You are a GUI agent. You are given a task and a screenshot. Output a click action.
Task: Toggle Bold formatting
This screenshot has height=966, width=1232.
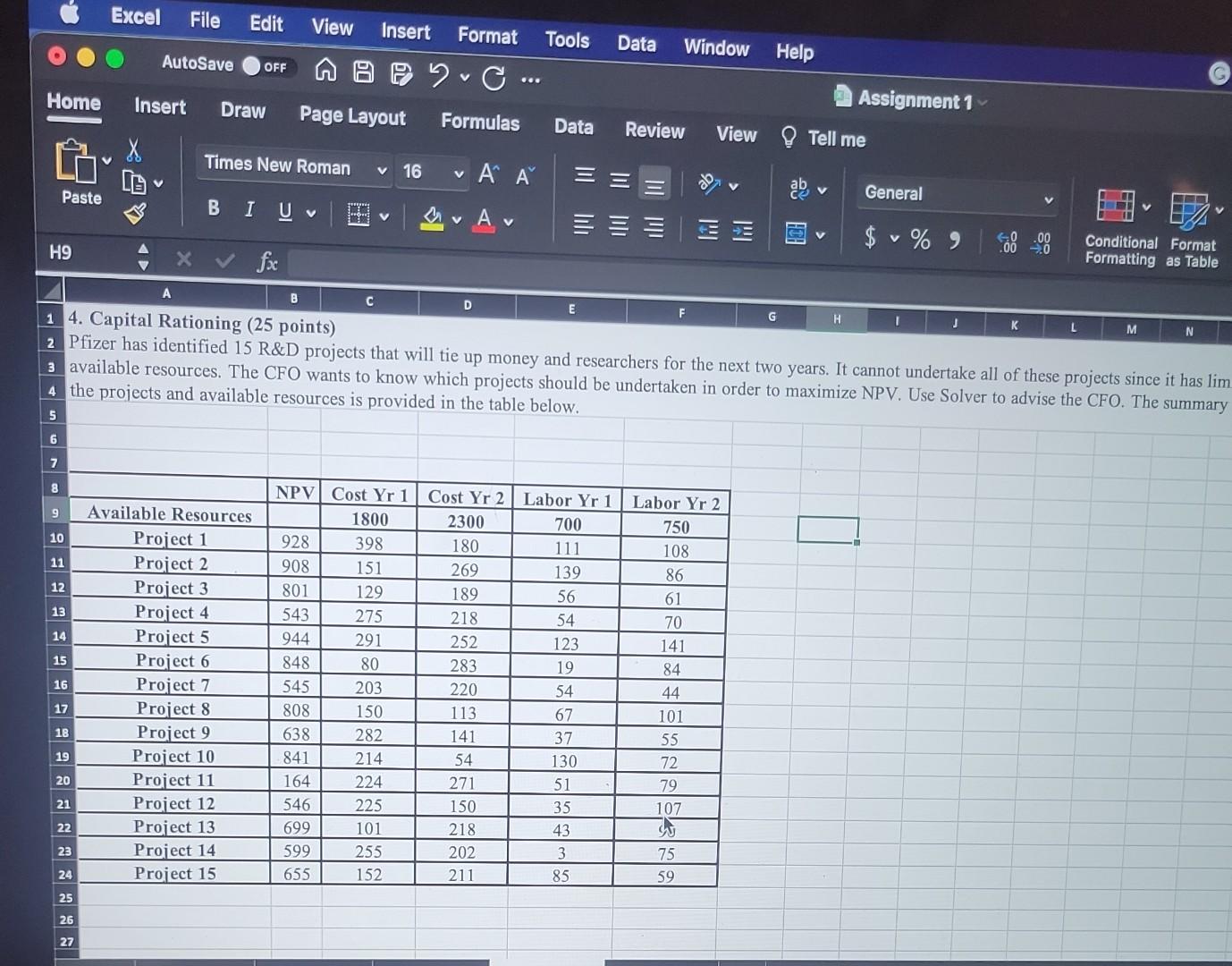coord(214,208)
